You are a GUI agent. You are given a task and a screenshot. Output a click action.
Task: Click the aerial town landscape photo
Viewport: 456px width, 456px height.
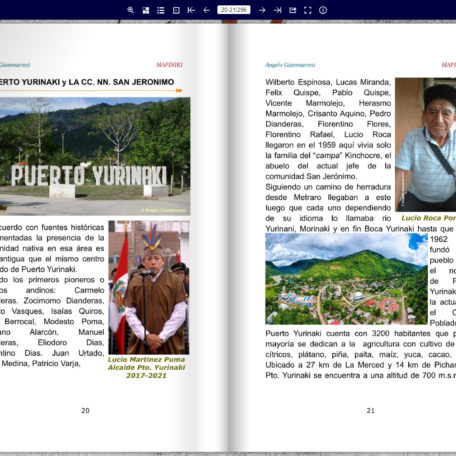(x=346, y=279)
